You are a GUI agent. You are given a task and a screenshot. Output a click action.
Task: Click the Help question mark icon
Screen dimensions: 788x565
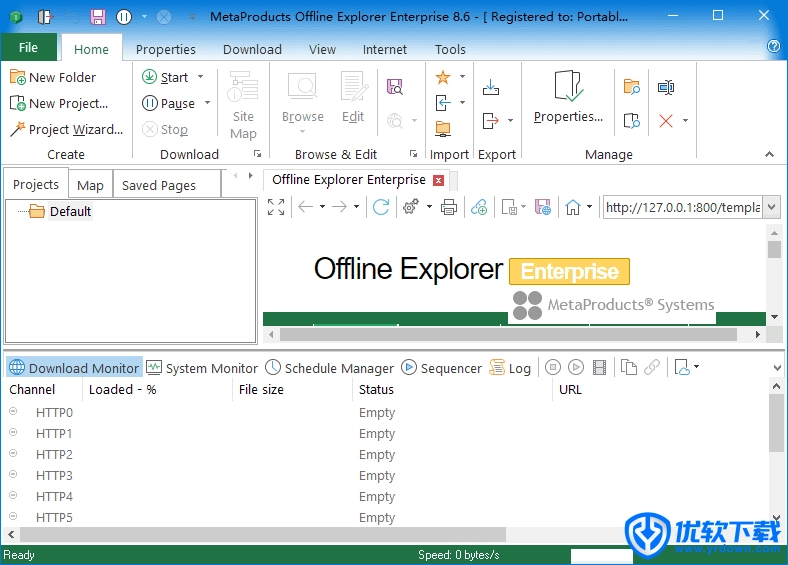click(x=773, y=46)
